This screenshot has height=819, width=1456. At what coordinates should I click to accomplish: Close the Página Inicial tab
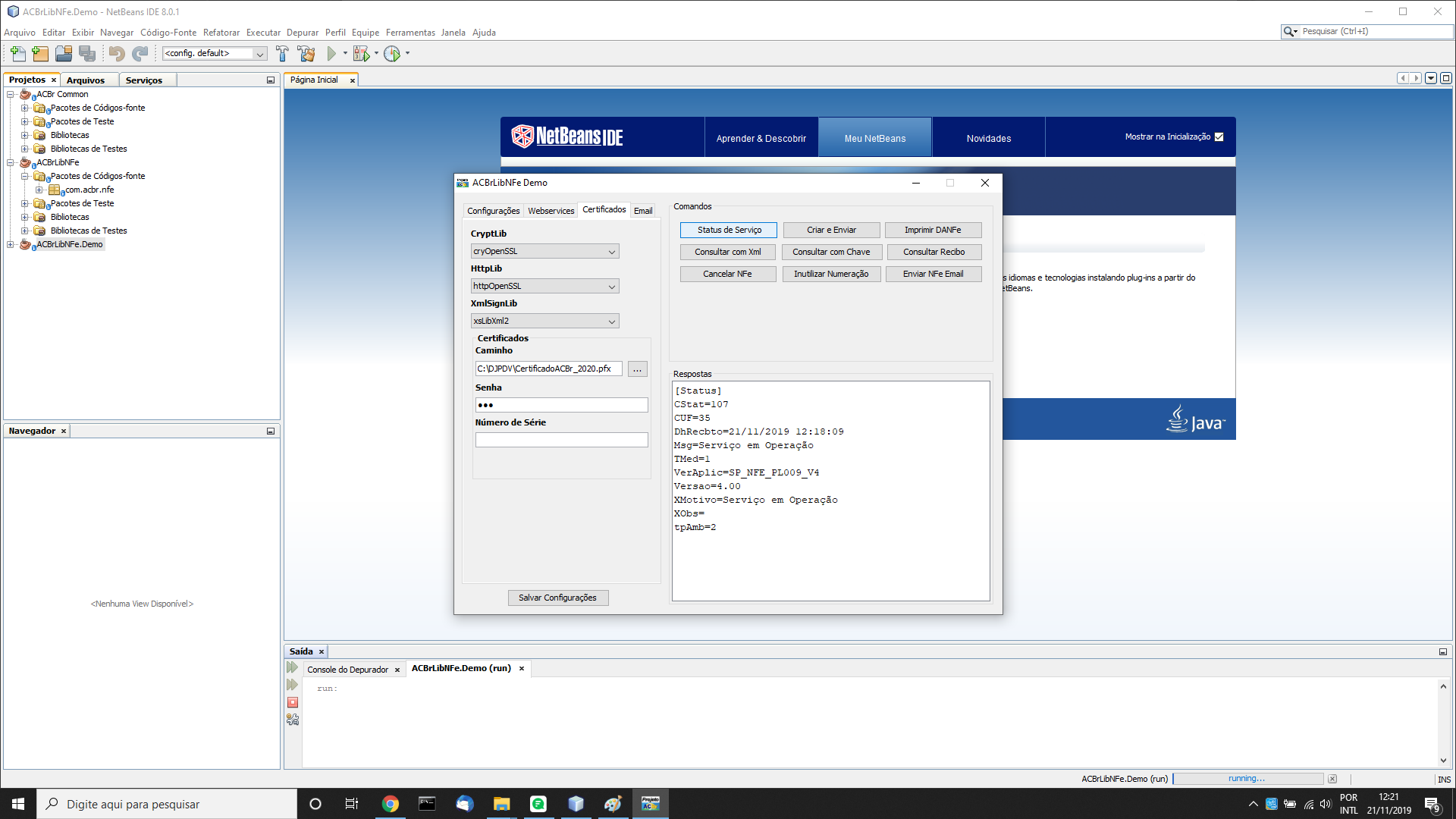352,80
